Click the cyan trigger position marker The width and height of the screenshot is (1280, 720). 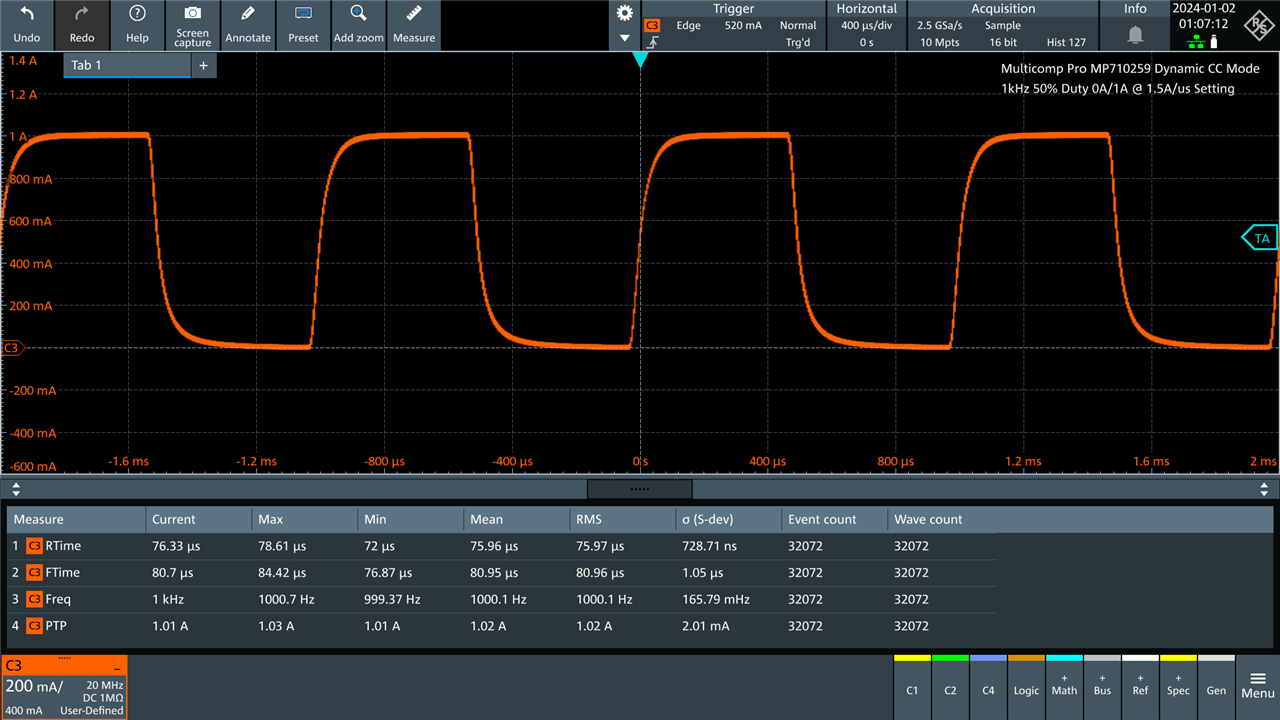[x=640, y=60]
